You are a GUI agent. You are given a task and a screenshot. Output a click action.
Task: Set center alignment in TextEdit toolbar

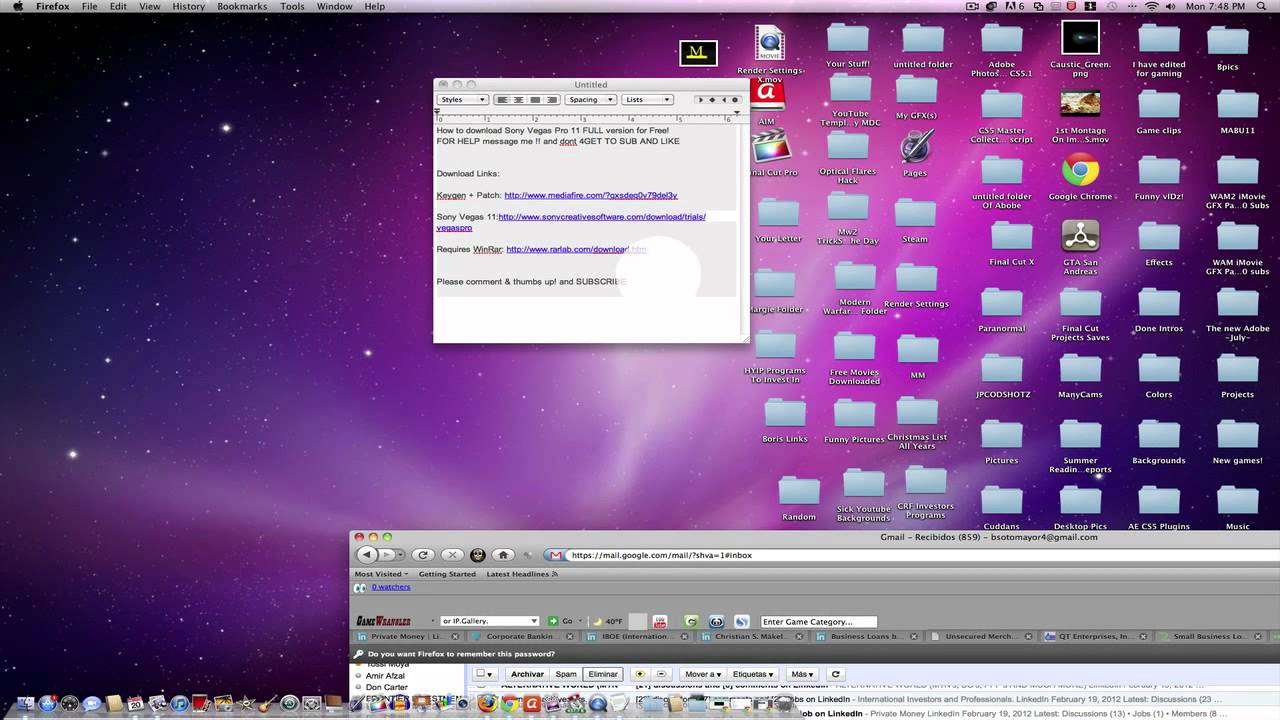[x=519, y=100]
